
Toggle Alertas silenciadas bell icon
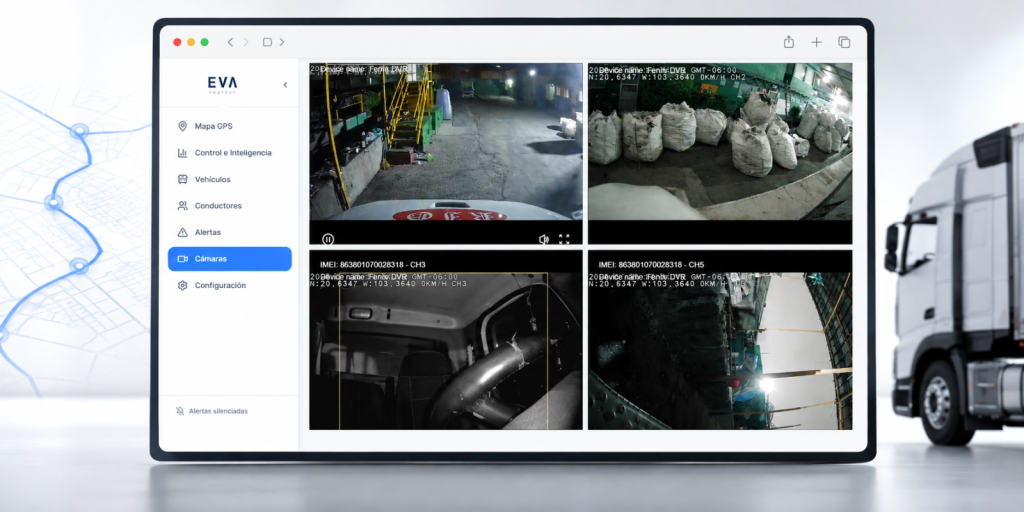point(180,411)
